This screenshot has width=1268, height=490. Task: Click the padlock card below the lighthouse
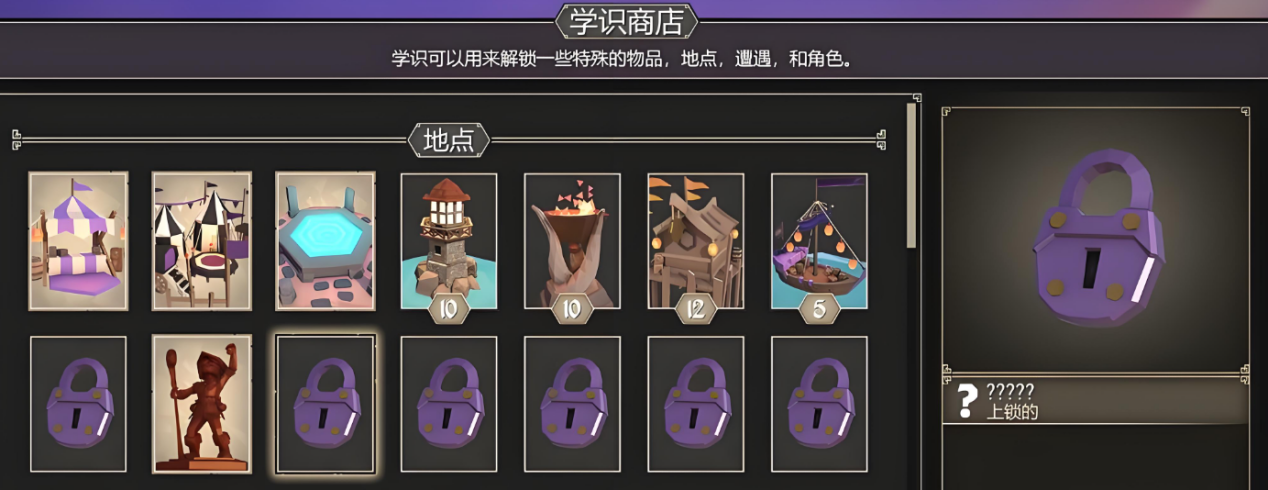coord(449,404)
